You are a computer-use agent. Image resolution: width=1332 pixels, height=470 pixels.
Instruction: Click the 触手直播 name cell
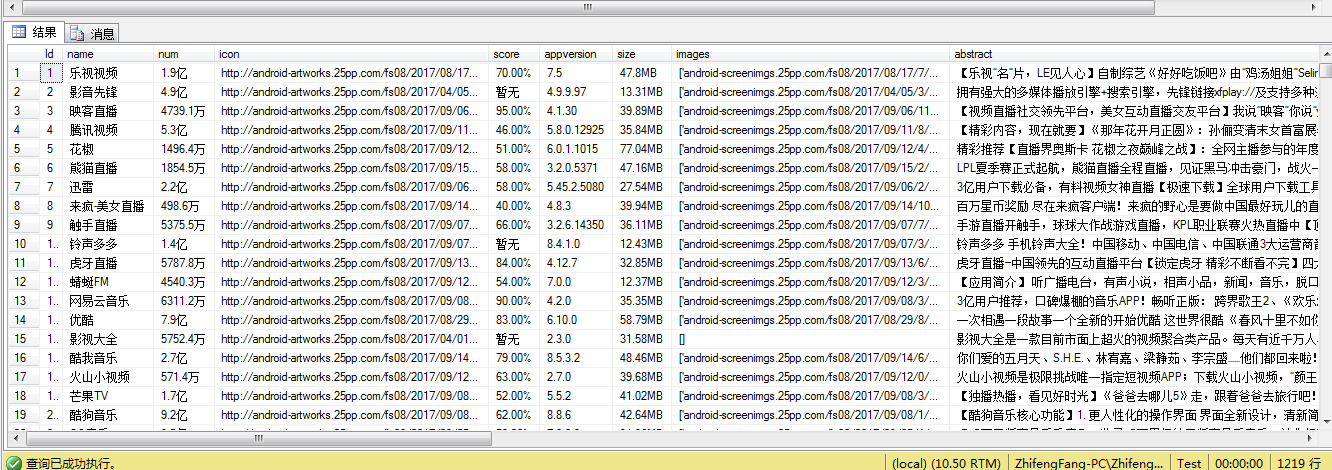pyautogui.click(x=109, y=225)
